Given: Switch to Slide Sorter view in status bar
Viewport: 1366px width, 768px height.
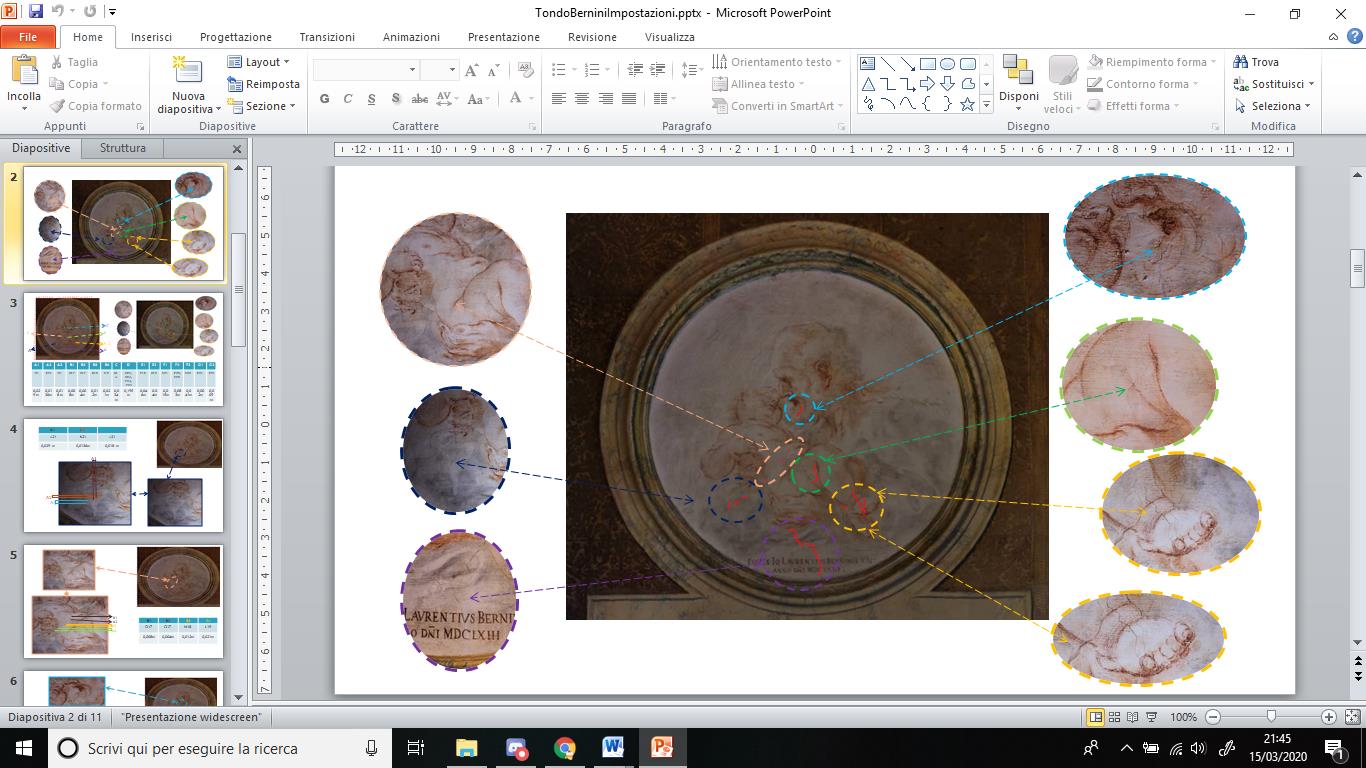Looking at the screenshot, I should click(1116, 717).
